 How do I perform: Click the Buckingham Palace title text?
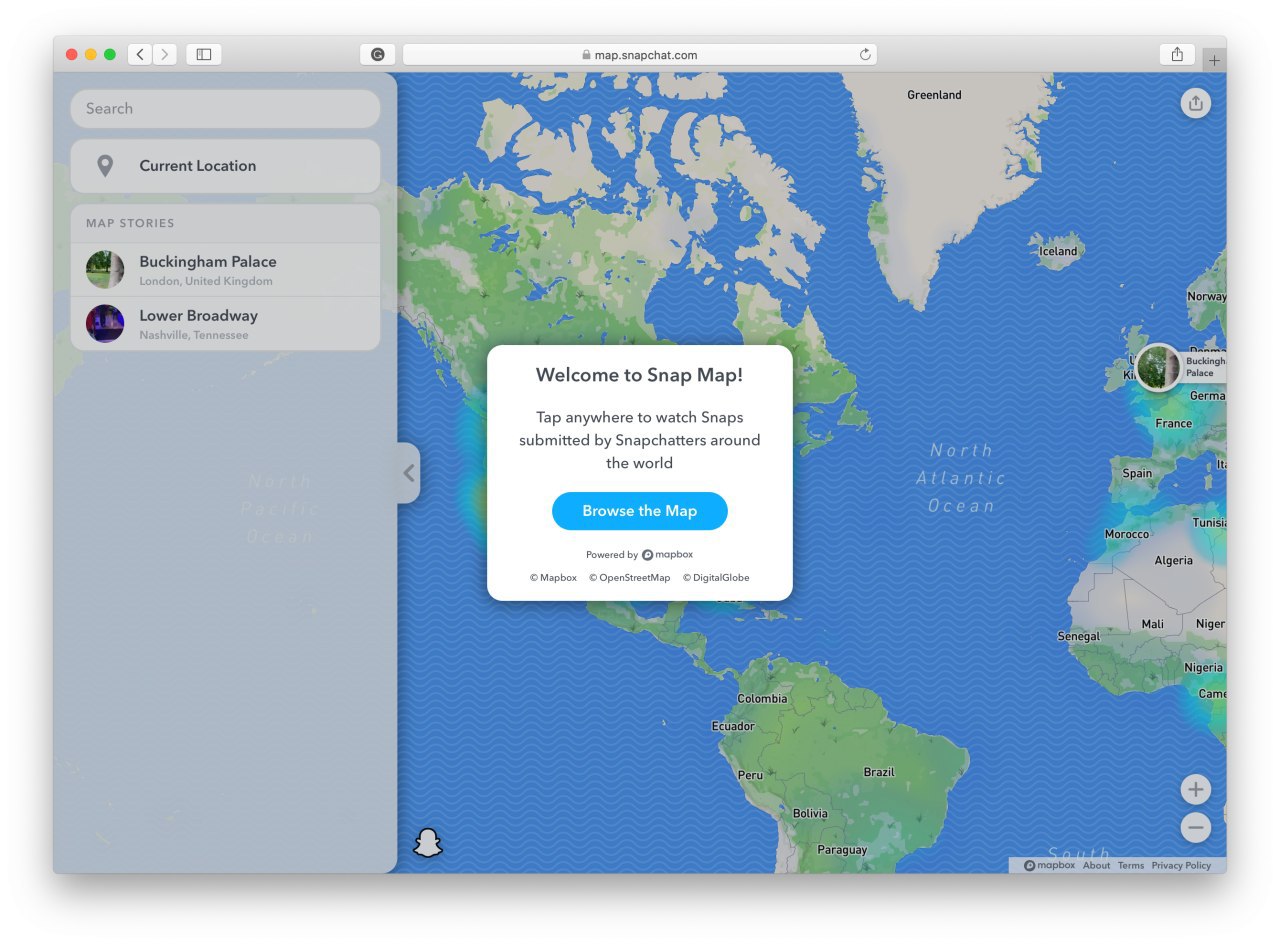tap(208, 262)
